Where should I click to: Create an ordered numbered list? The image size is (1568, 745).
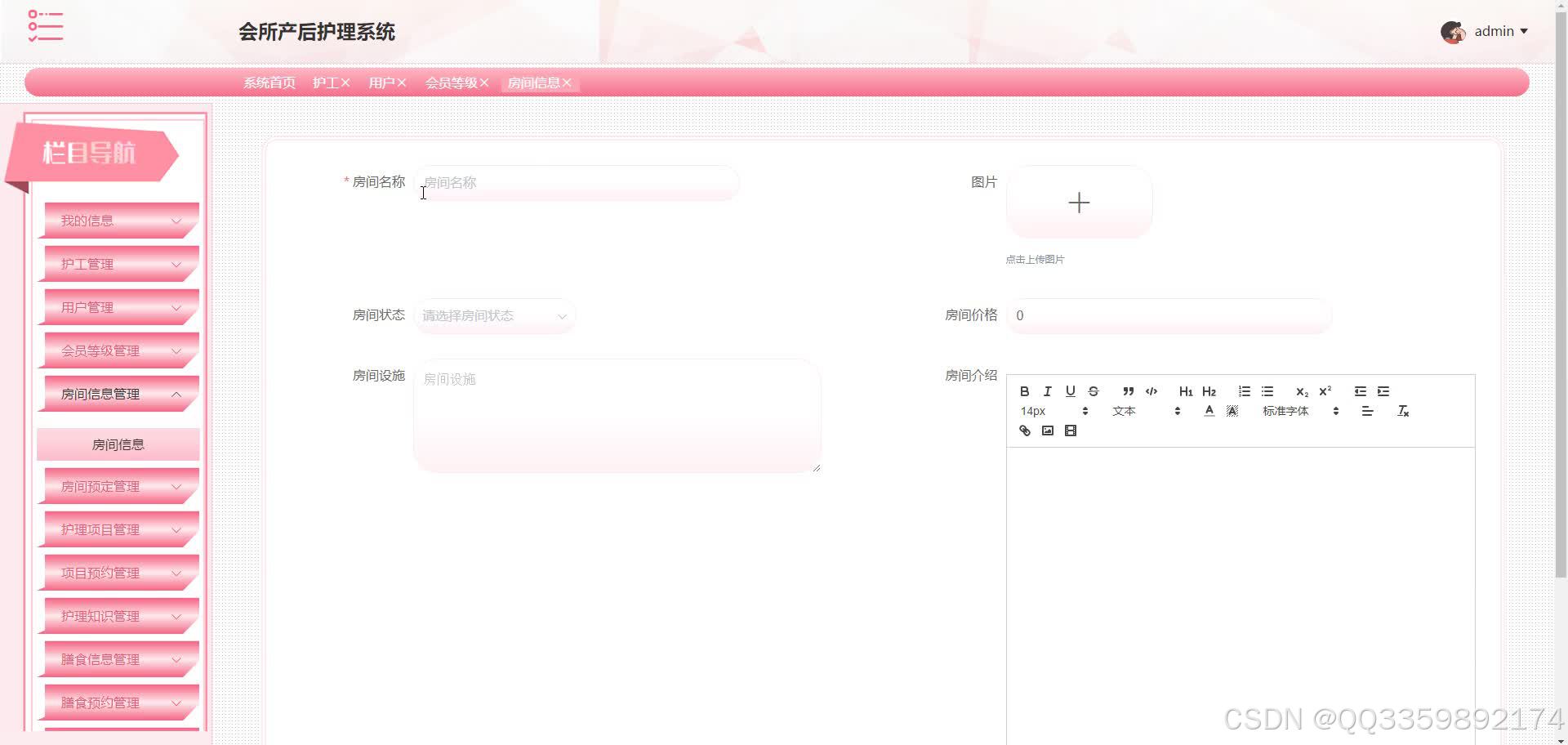pyautogui.click(x=1244, y=391)
